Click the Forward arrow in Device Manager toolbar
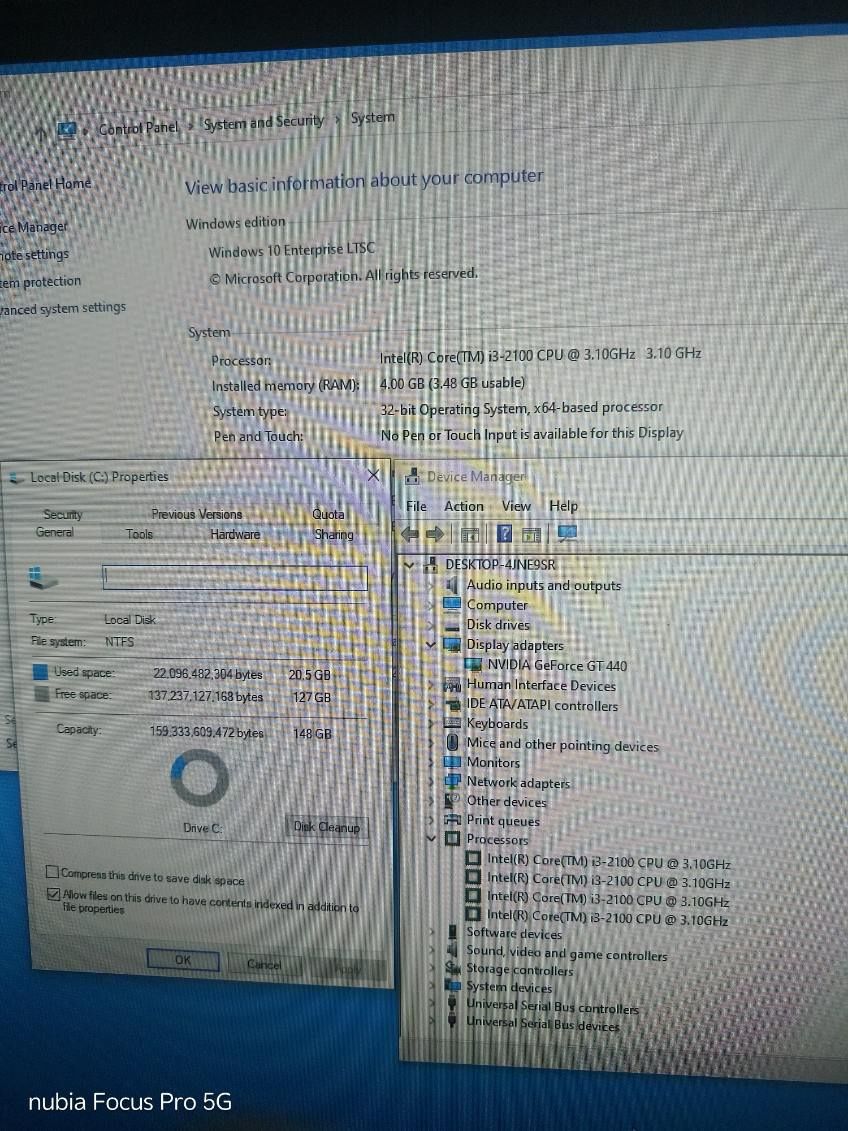The height and width of the screenshot is (1131, 848). tap(434, 534)
